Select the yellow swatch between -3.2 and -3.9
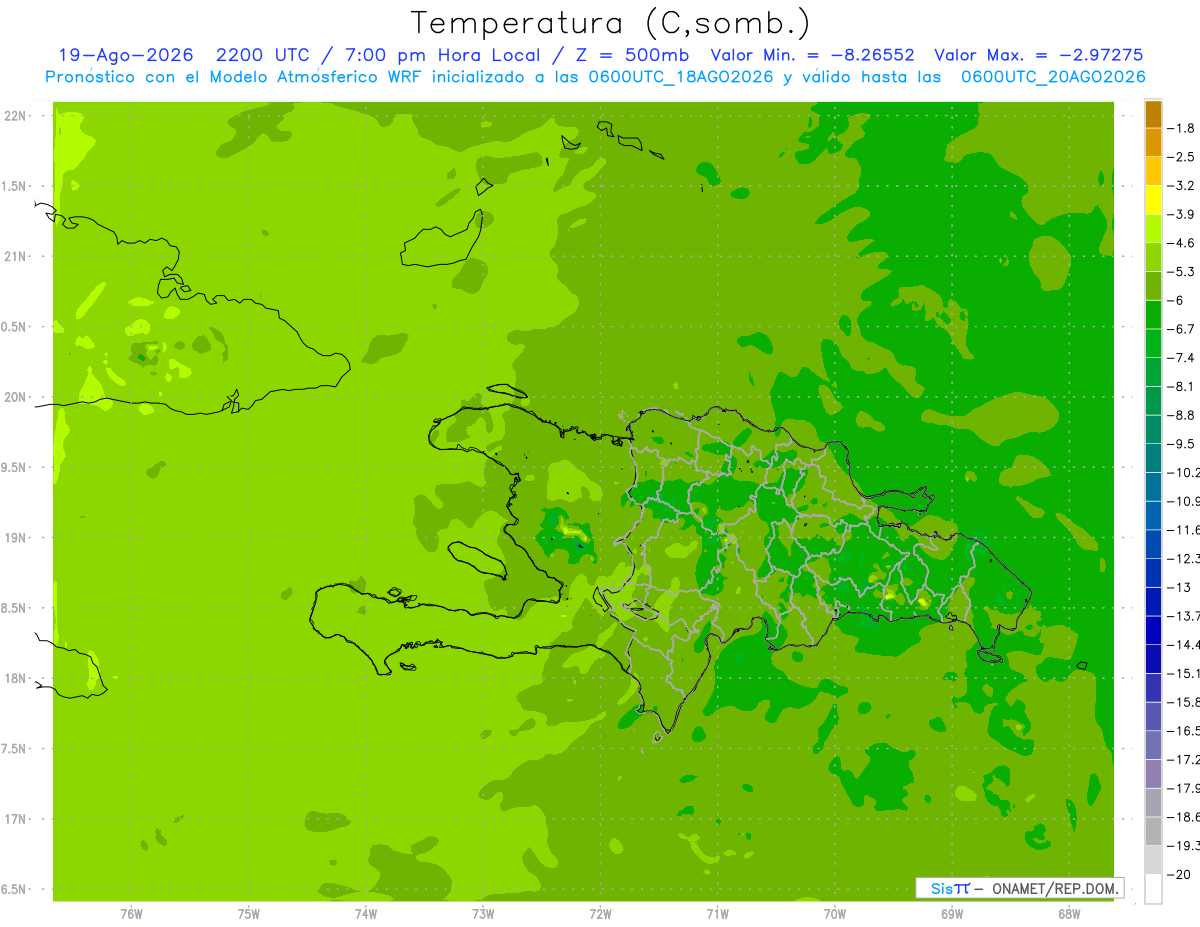Screen dimensions: 1200x927 [x=1154, y=200]
